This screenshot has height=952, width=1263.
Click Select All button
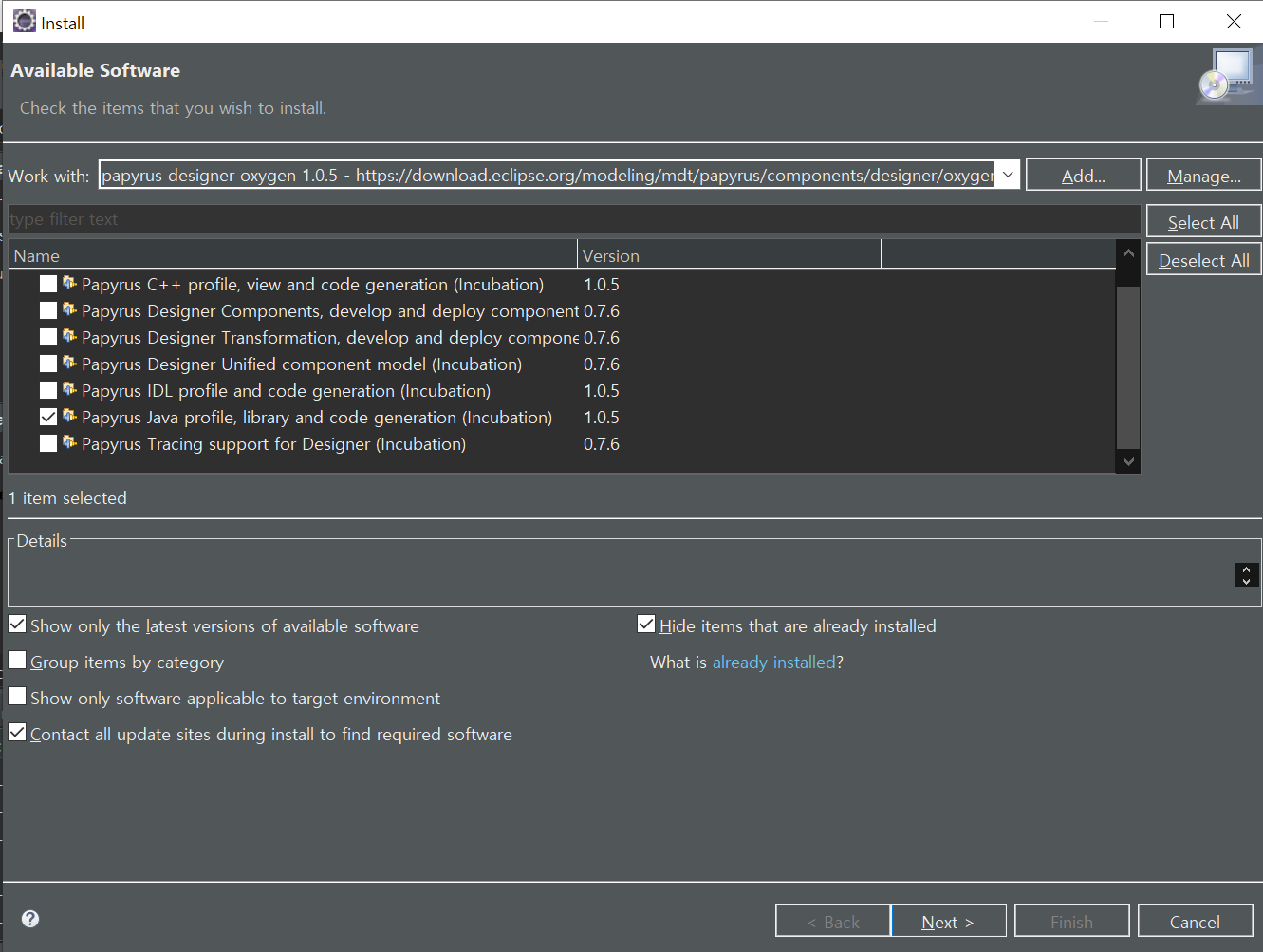coord(1203,222)
